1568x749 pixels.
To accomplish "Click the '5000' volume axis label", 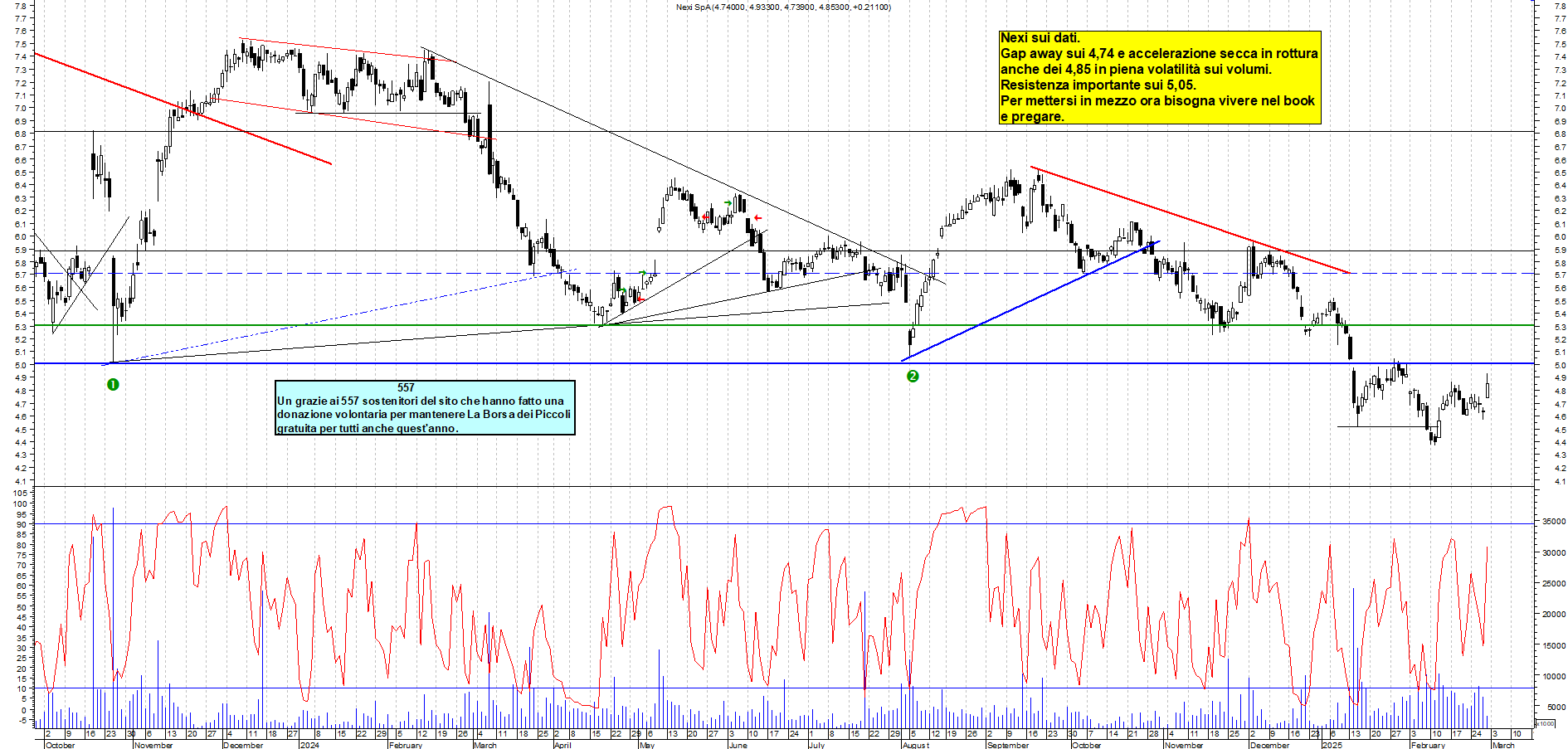I will pyautogui.click(x=1556, y=708).
